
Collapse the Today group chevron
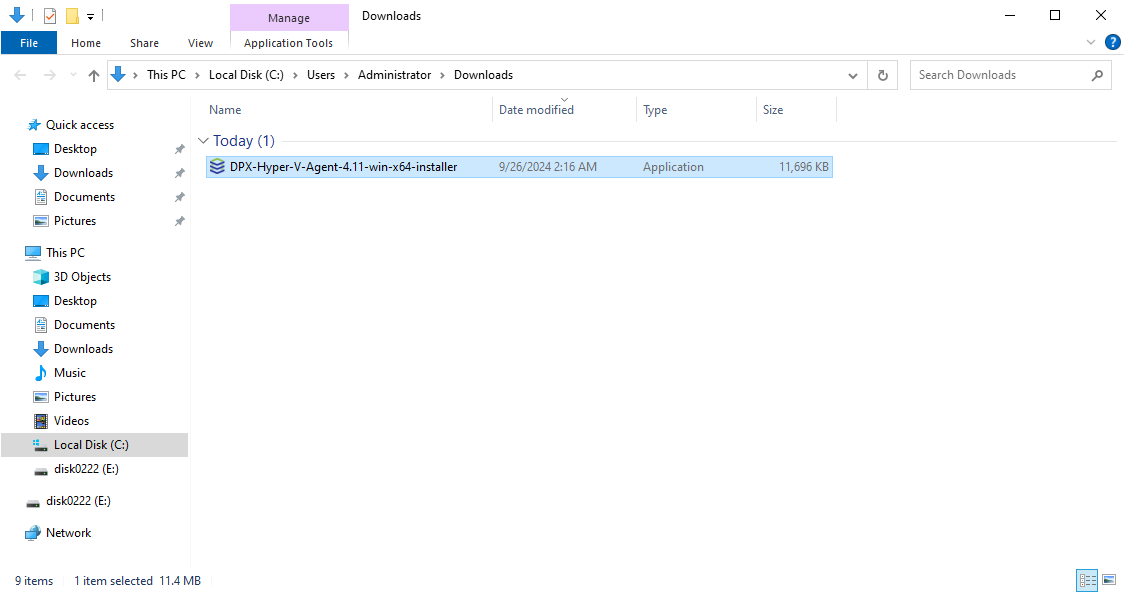tap(203, 141)
